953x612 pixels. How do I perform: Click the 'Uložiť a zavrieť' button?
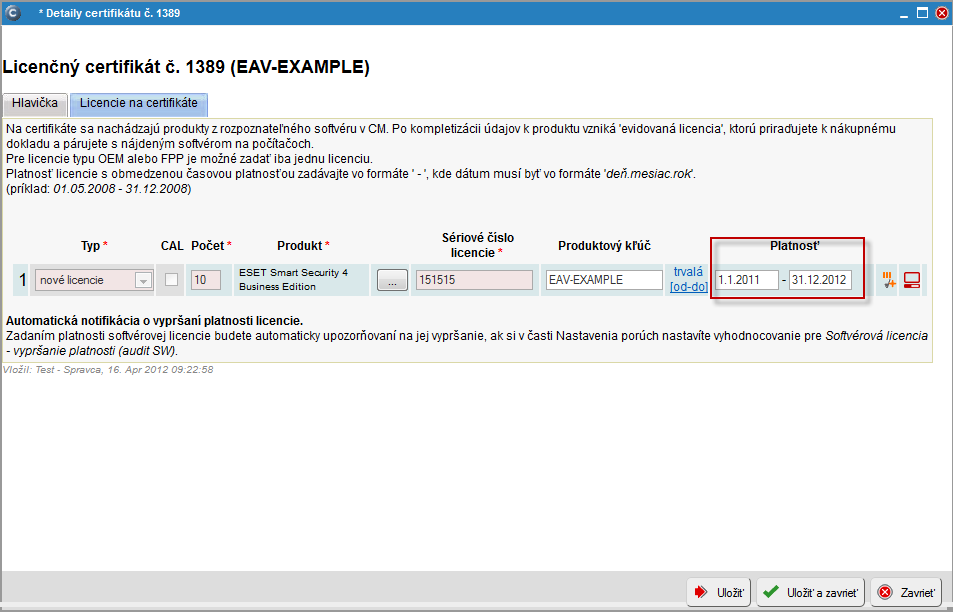810,592
